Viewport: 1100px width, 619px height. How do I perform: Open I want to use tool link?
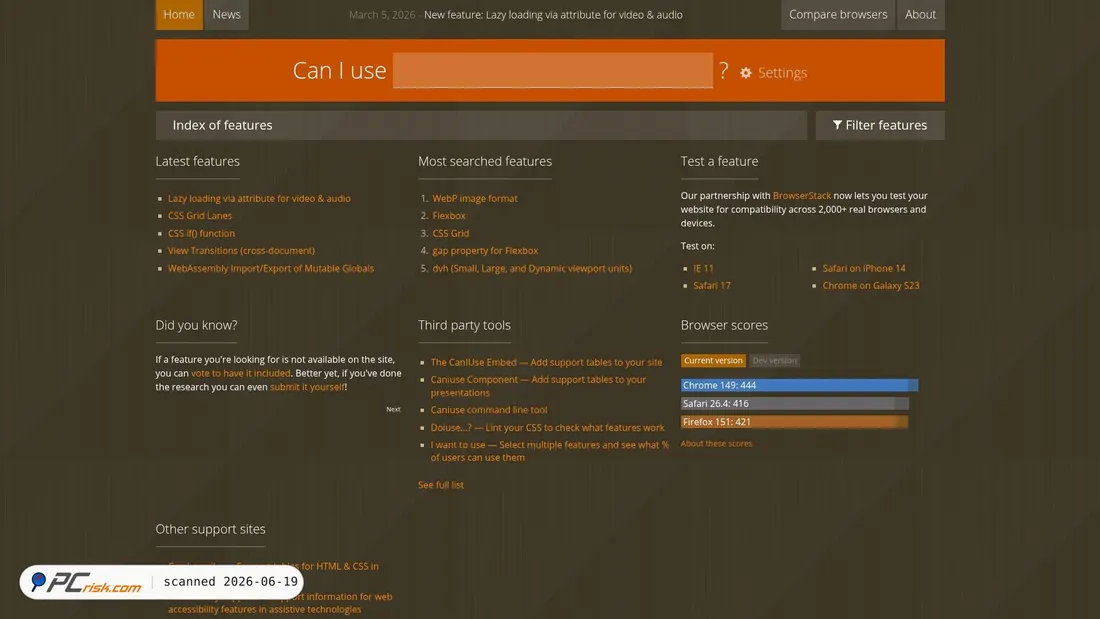tap(549, 451)
